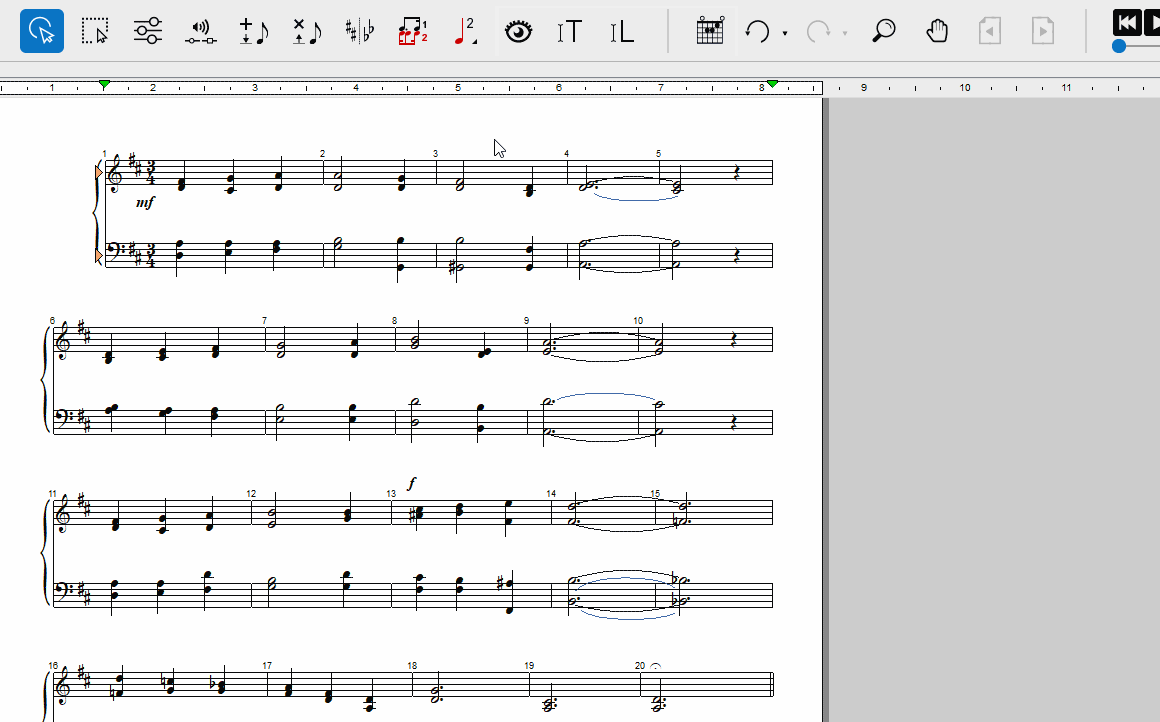The image size is (1160, 722).
Task: Open the mixer sliders tool
Action: (x=148, y=31)
